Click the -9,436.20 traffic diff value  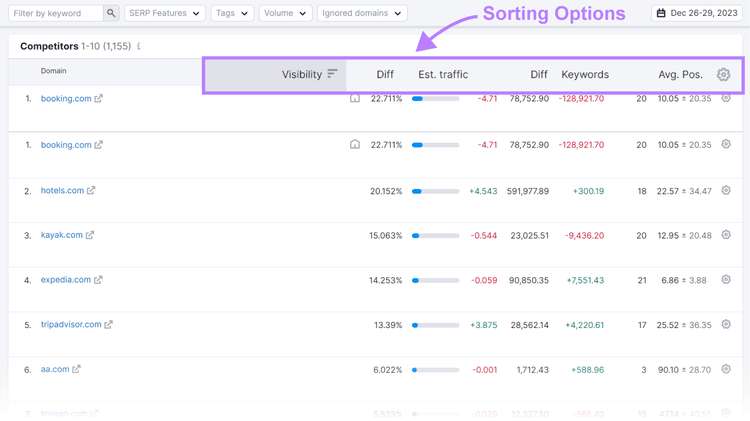click(x=585, y=236)
